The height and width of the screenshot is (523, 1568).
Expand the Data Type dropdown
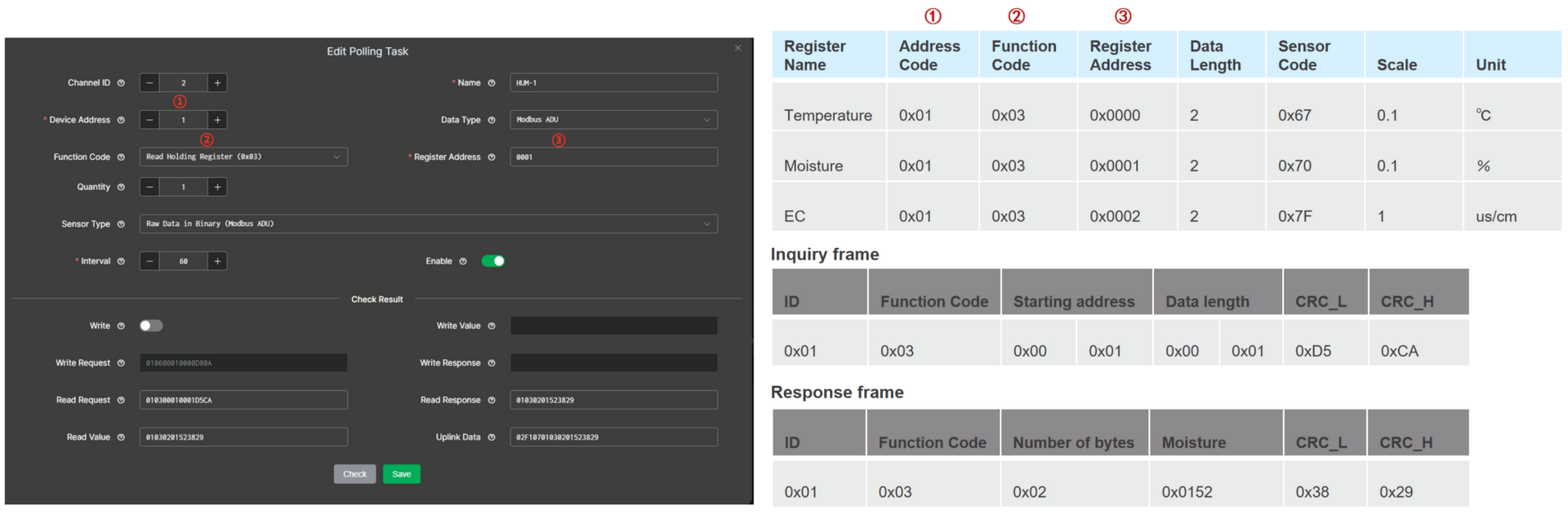pos(613,120)
